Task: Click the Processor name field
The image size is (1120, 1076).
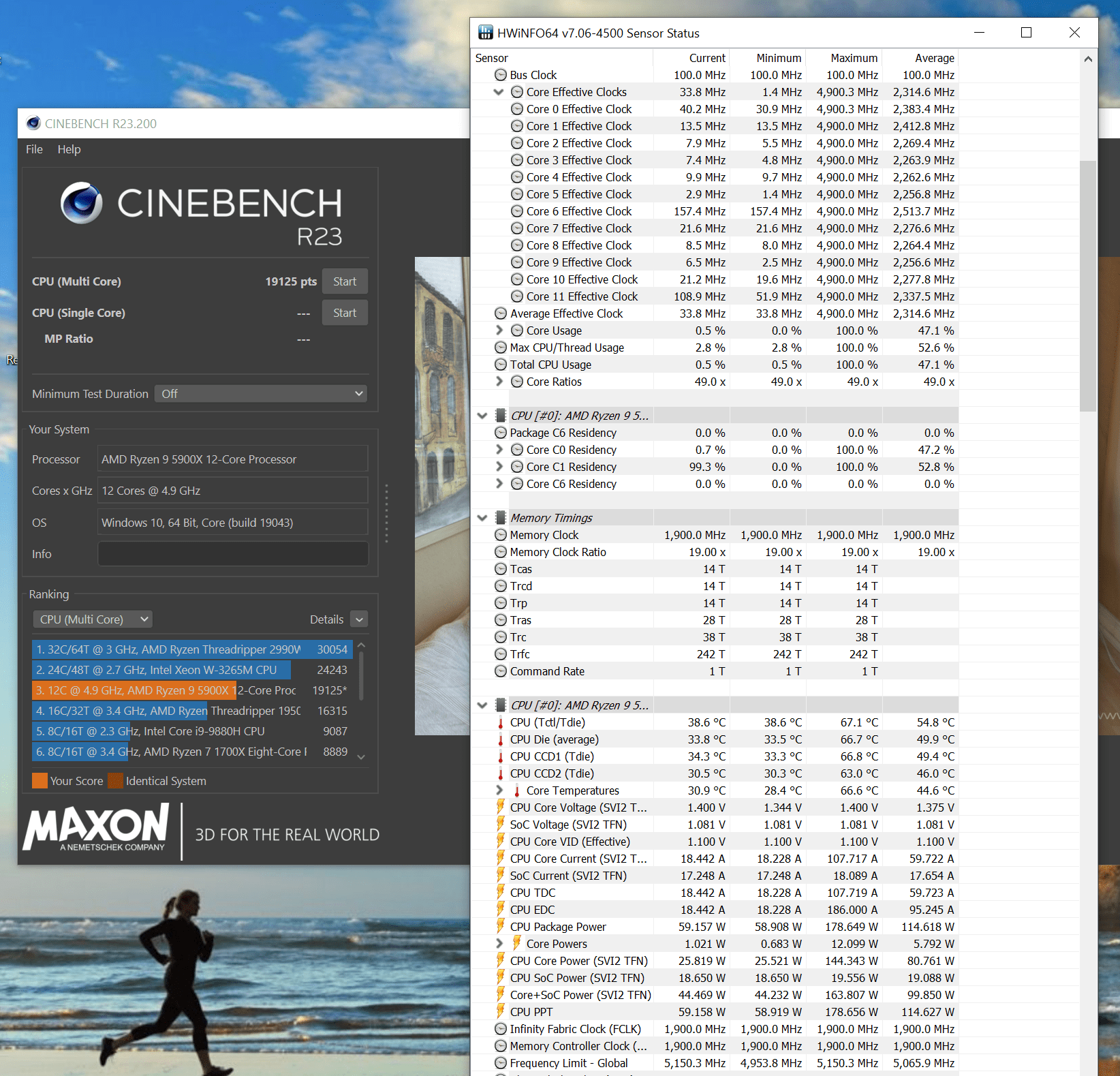Action: (x=233, y=459)
